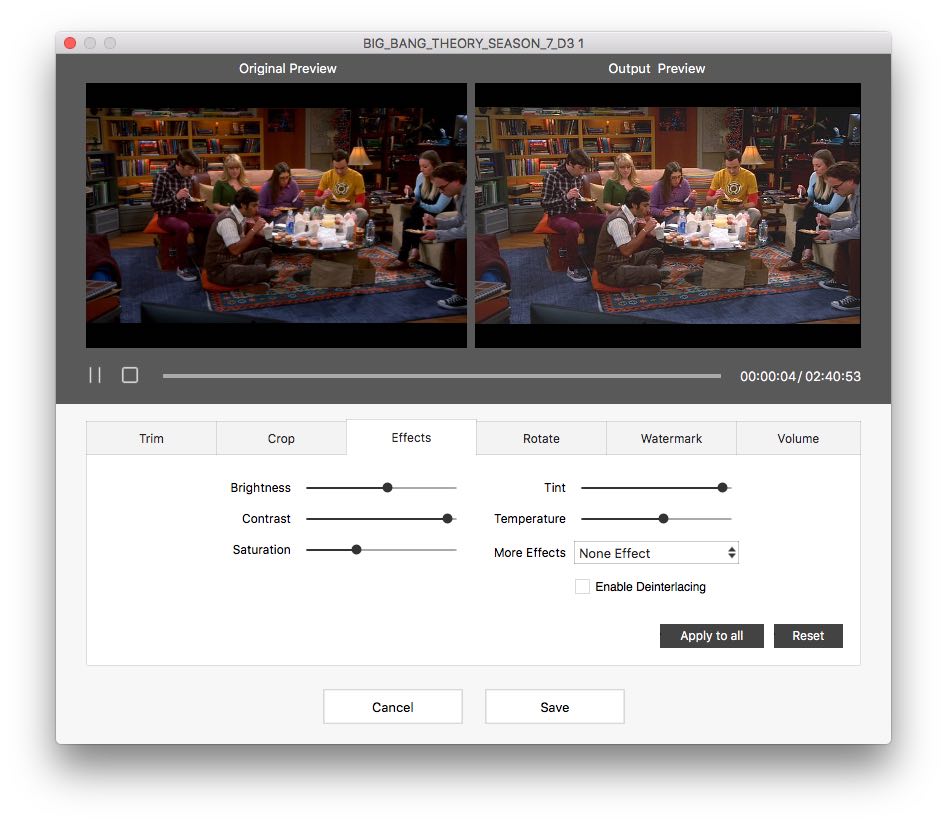947x824 pixels.
Task: Click the Output Preview video frame
Action: coord(667,215)
